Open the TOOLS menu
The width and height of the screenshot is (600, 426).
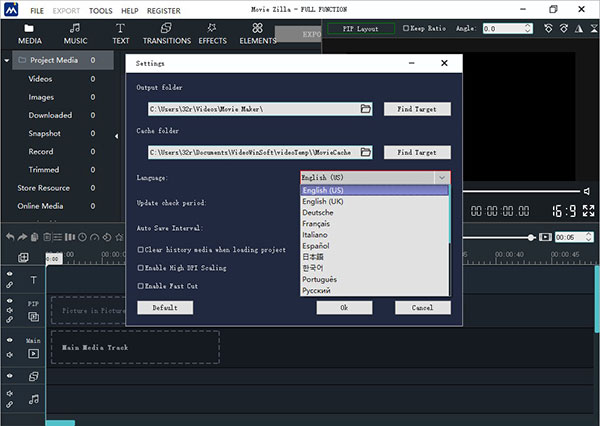coord(100,10)
